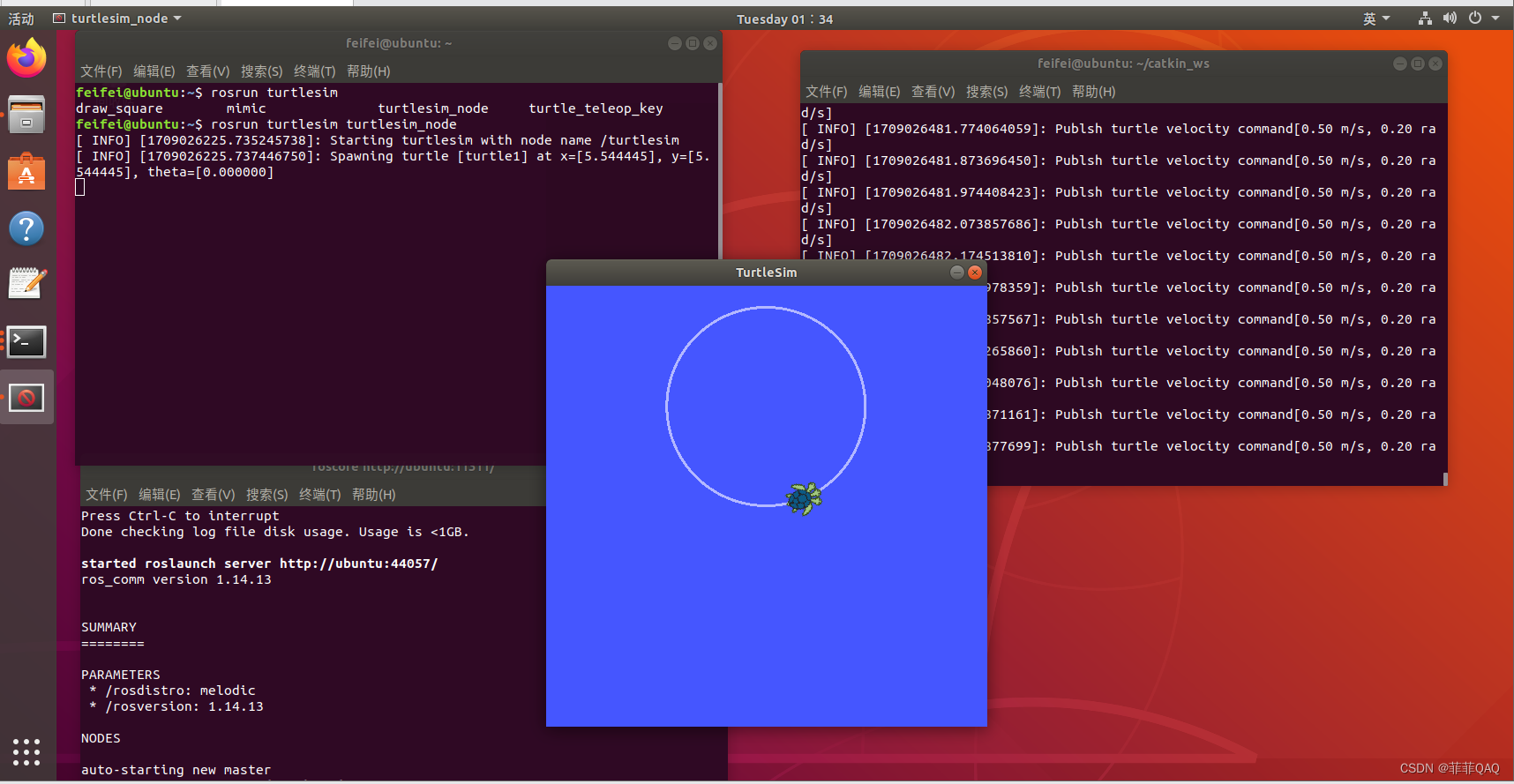Click 'auto-starting new master' line

pos(176,770)
